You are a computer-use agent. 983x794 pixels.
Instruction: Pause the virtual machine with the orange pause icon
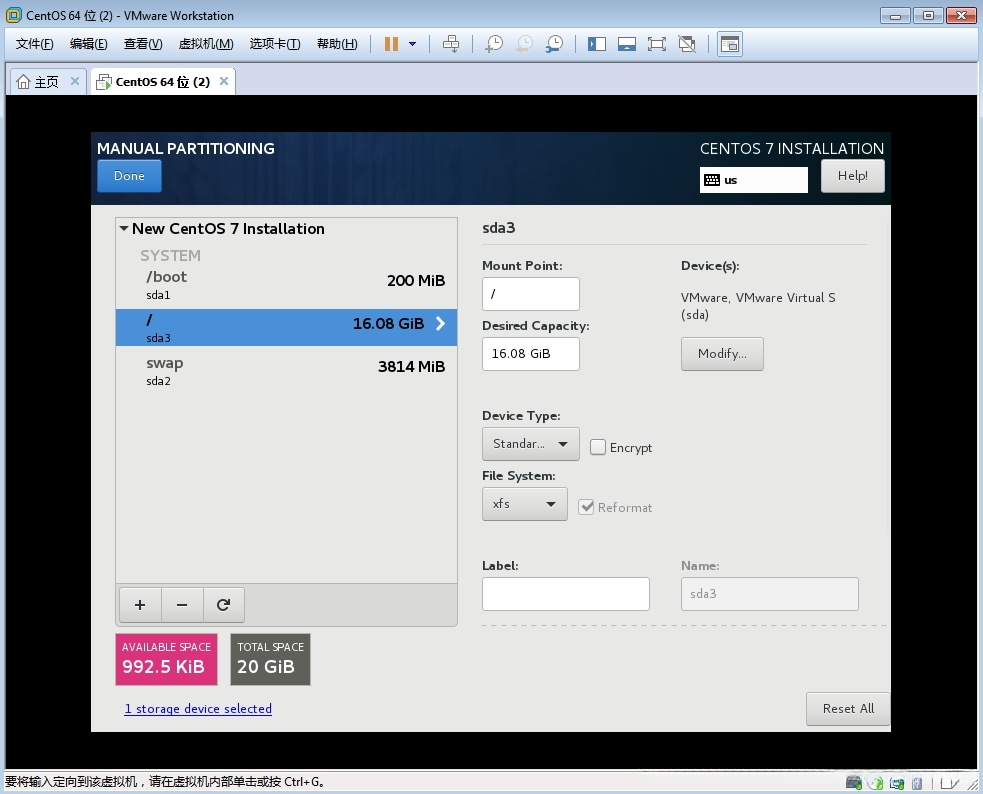391,44
